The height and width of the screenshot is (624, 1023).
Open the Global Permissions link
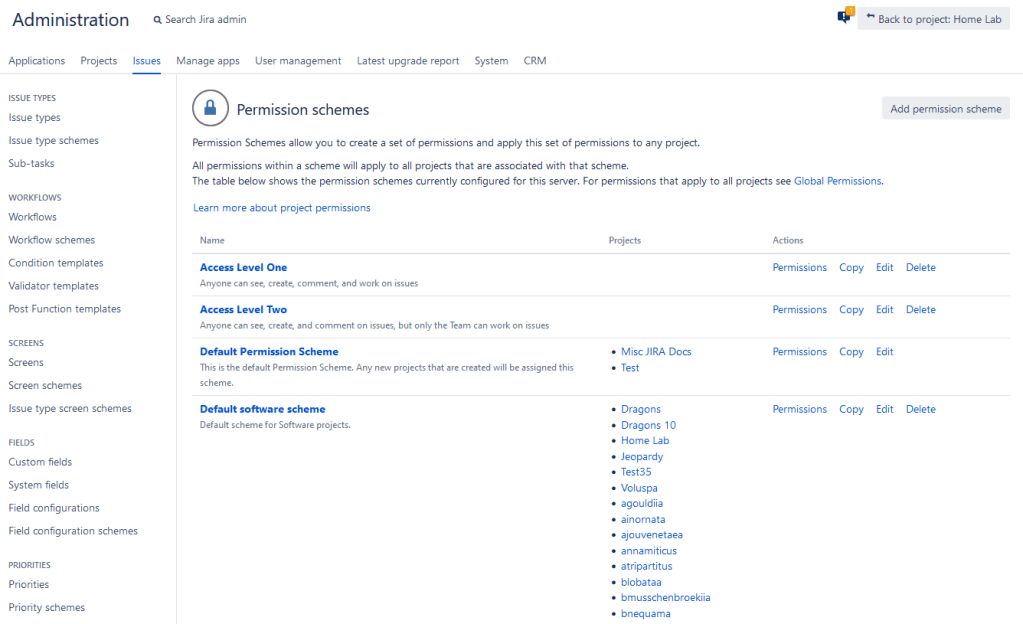coord(837,181)
